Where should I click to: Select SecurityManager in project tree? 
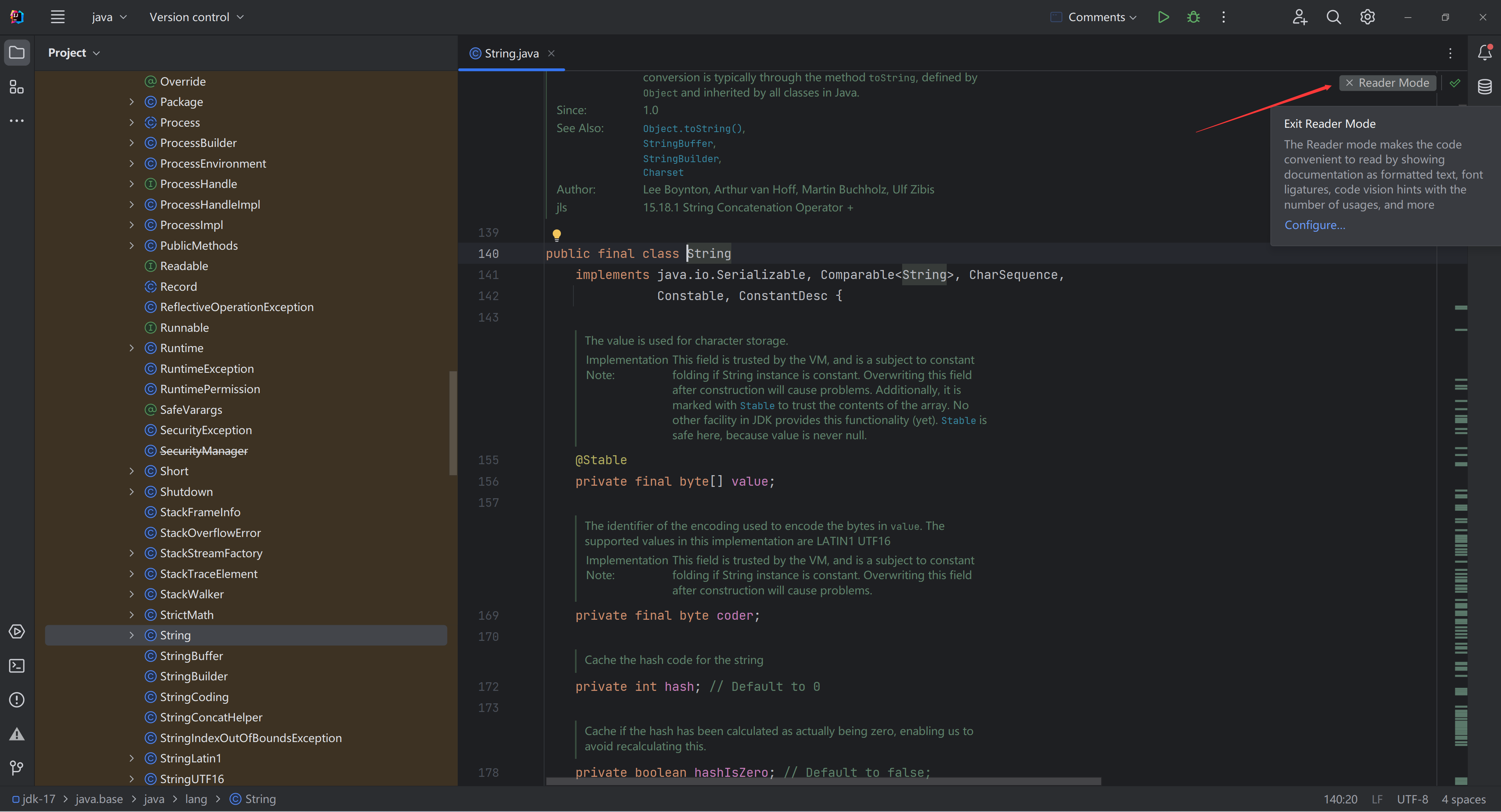tap(203, 450)
